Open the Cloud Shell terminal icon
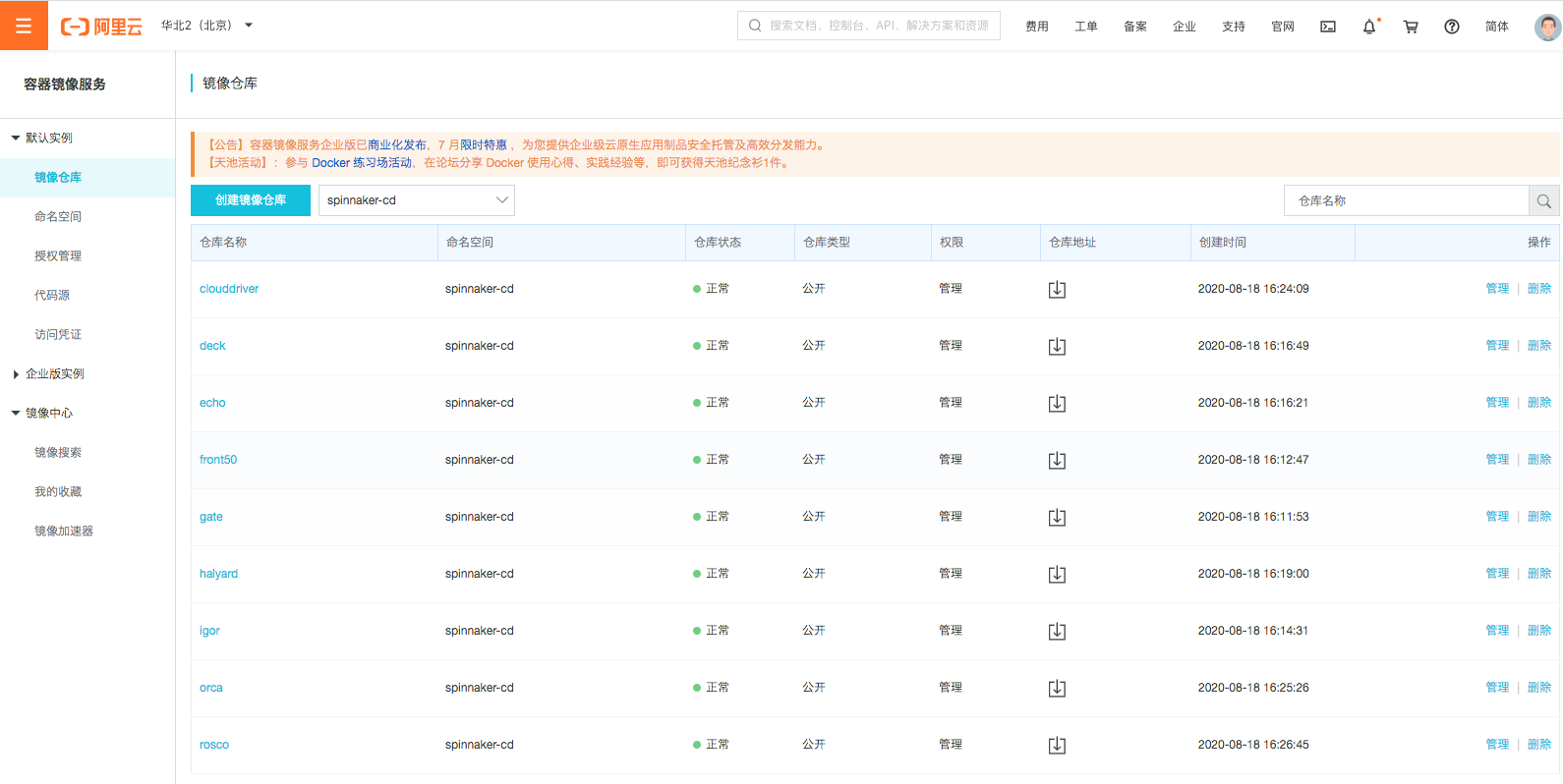The height and width of the screenshot is (784, 1563). pos(1328,27)
